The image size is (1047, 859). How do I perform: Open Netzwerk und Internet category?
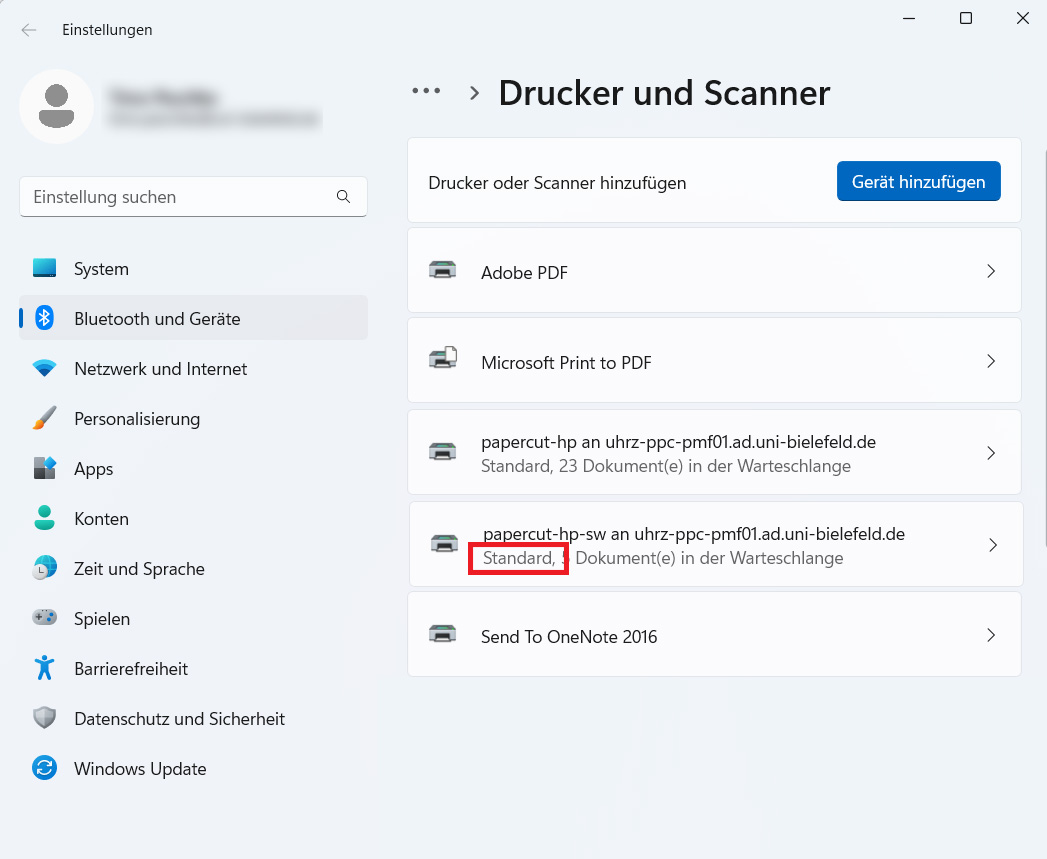(194, 368)
